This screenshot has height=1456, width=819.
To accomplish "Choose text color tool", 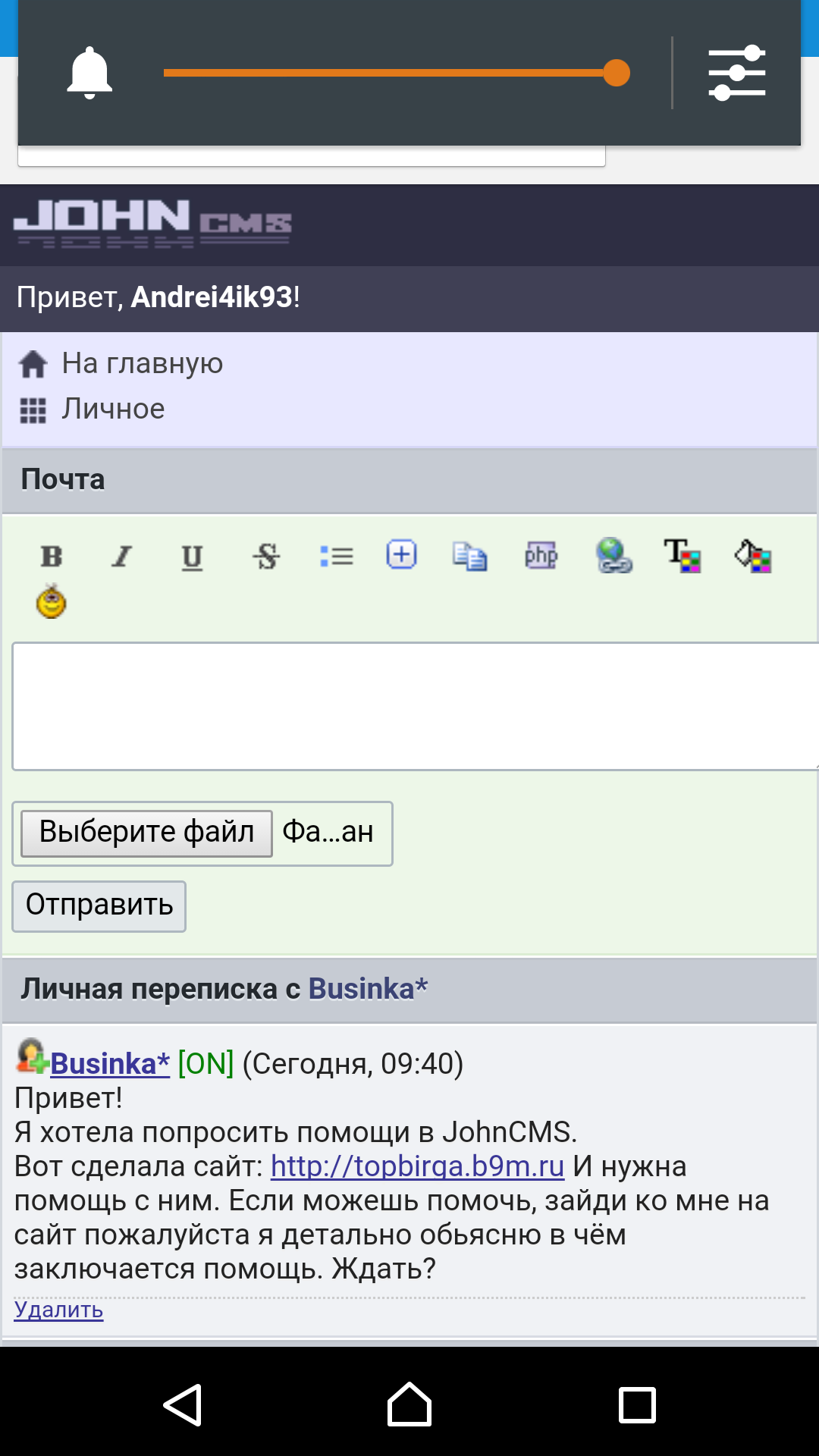I will [x=682, y=556].
